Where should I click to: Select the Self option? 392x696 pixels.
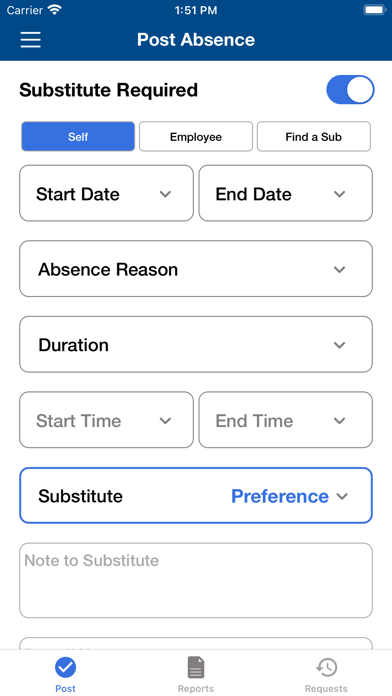click(x=78, y=137)
